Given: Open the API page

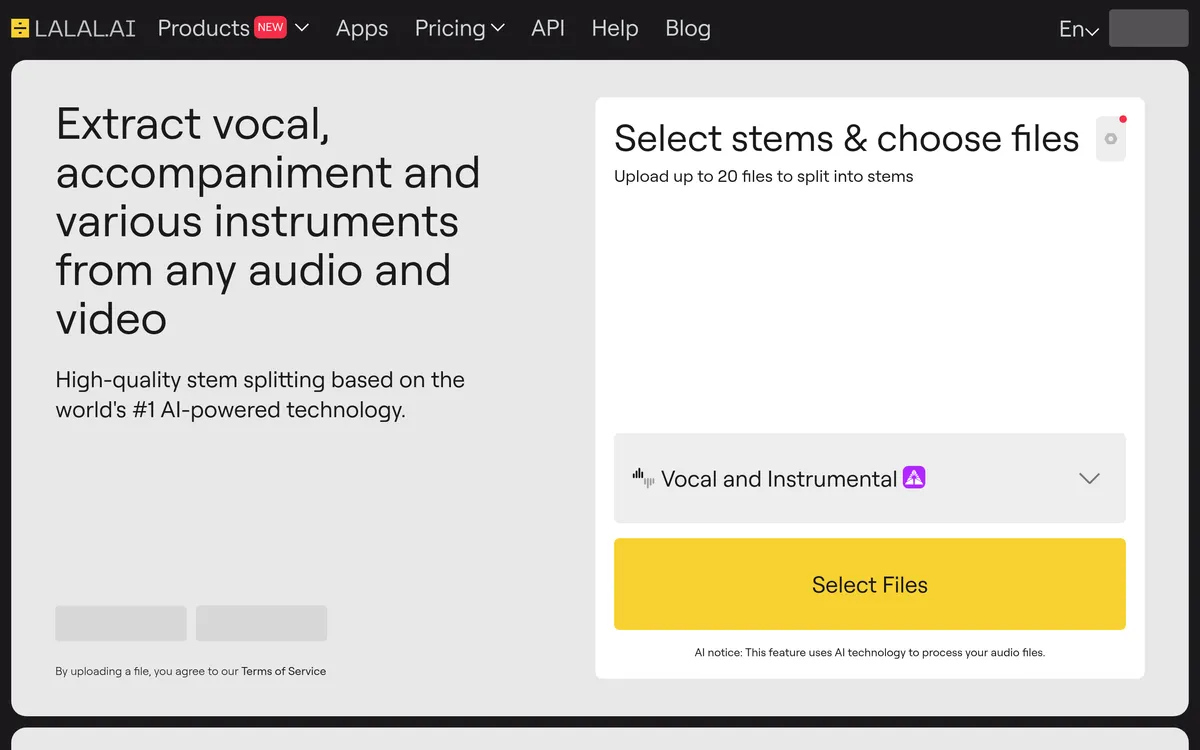Looking at the screenshot, I should [x=547, y=28].
